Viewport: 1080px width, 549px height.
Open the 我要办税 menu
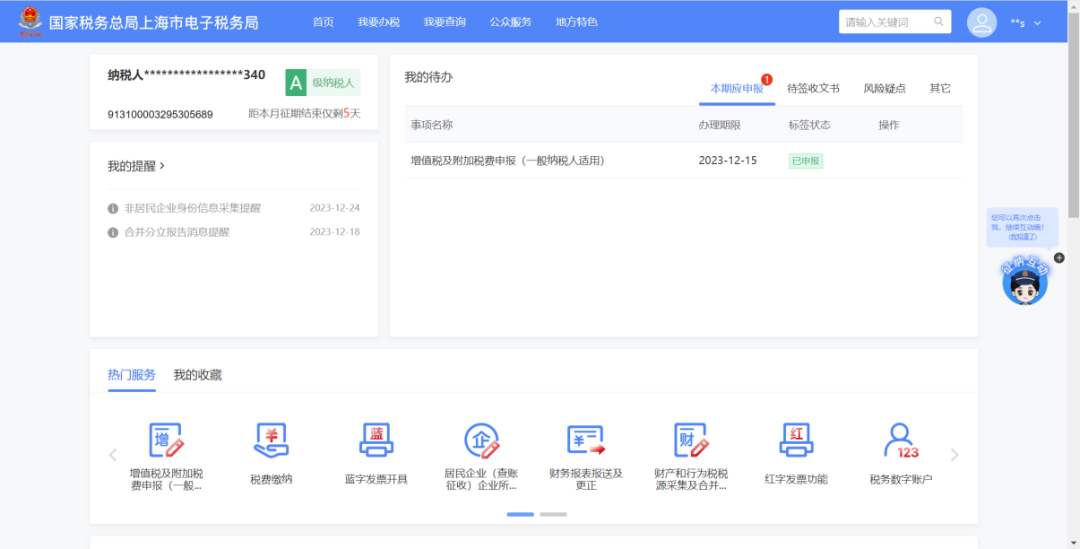pos(378,22)
